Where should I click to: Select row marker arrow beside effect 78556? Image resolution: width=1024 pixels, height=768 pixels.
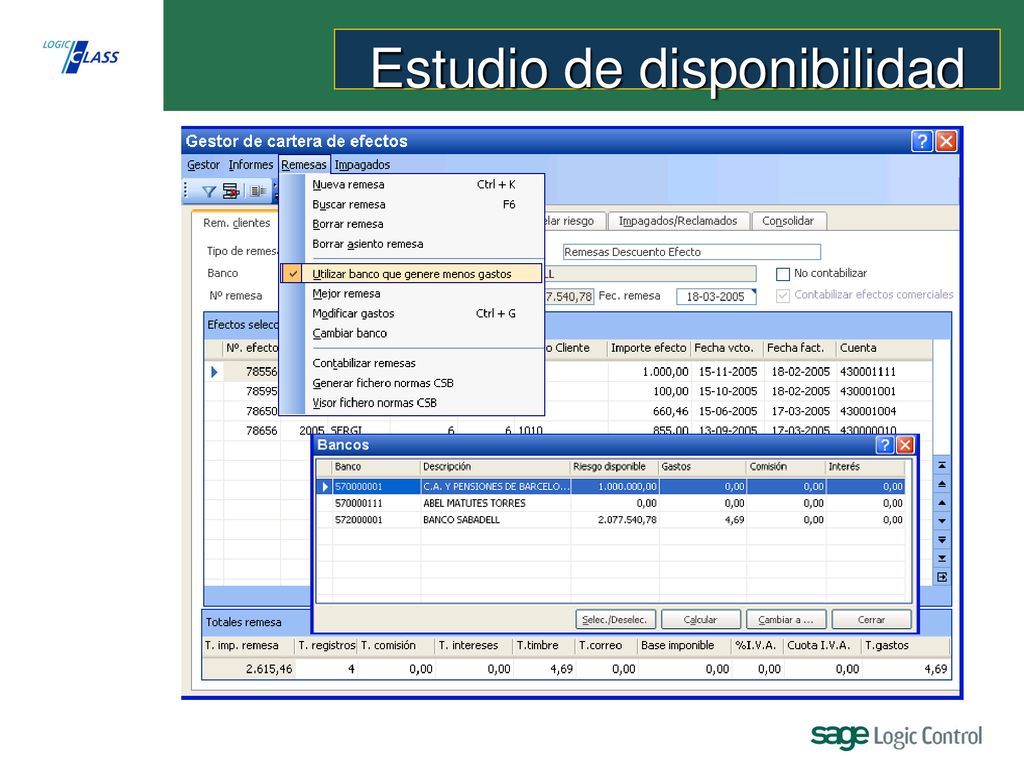pyautogui.click(x=214, y=372)
